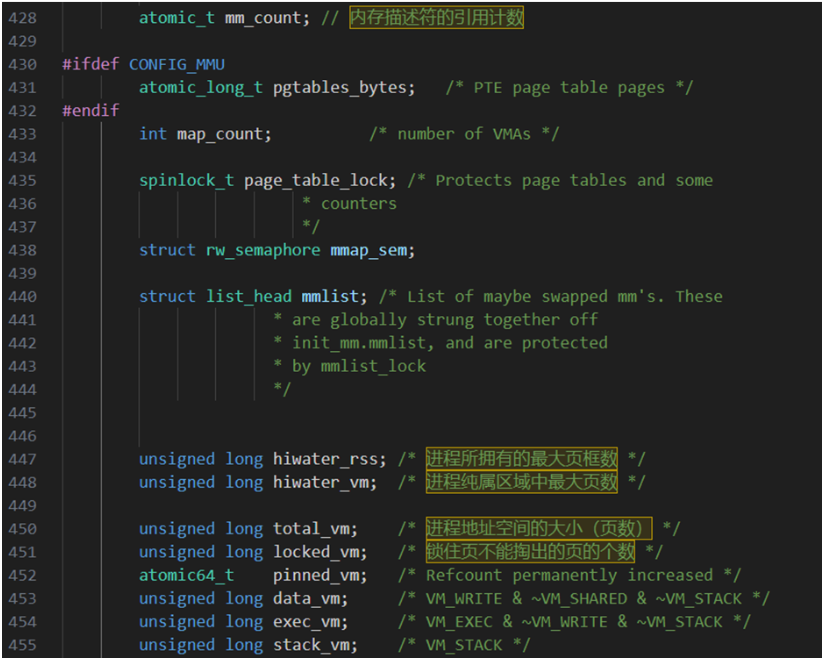This screenshot has height=658, width=825.
Task: Click line number 433 in the gutter
Action: [23, 134]
